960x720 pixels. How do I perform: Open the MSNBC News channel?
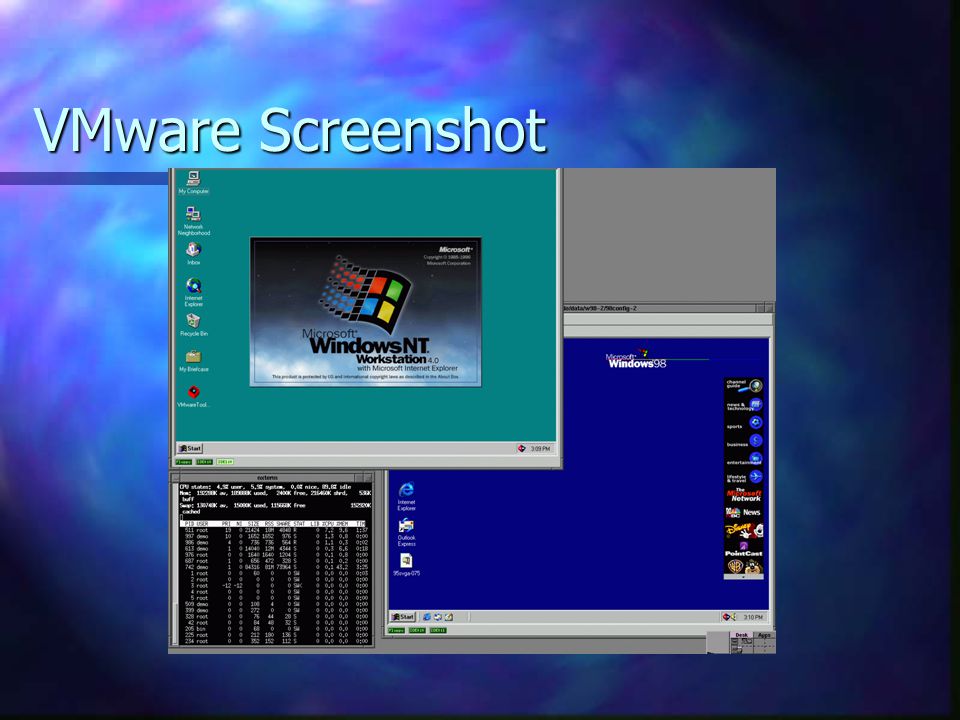744,512
